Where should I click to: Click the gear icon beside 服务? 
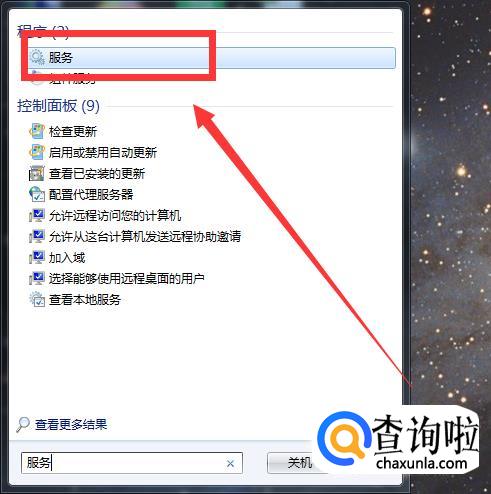(37, 57)
